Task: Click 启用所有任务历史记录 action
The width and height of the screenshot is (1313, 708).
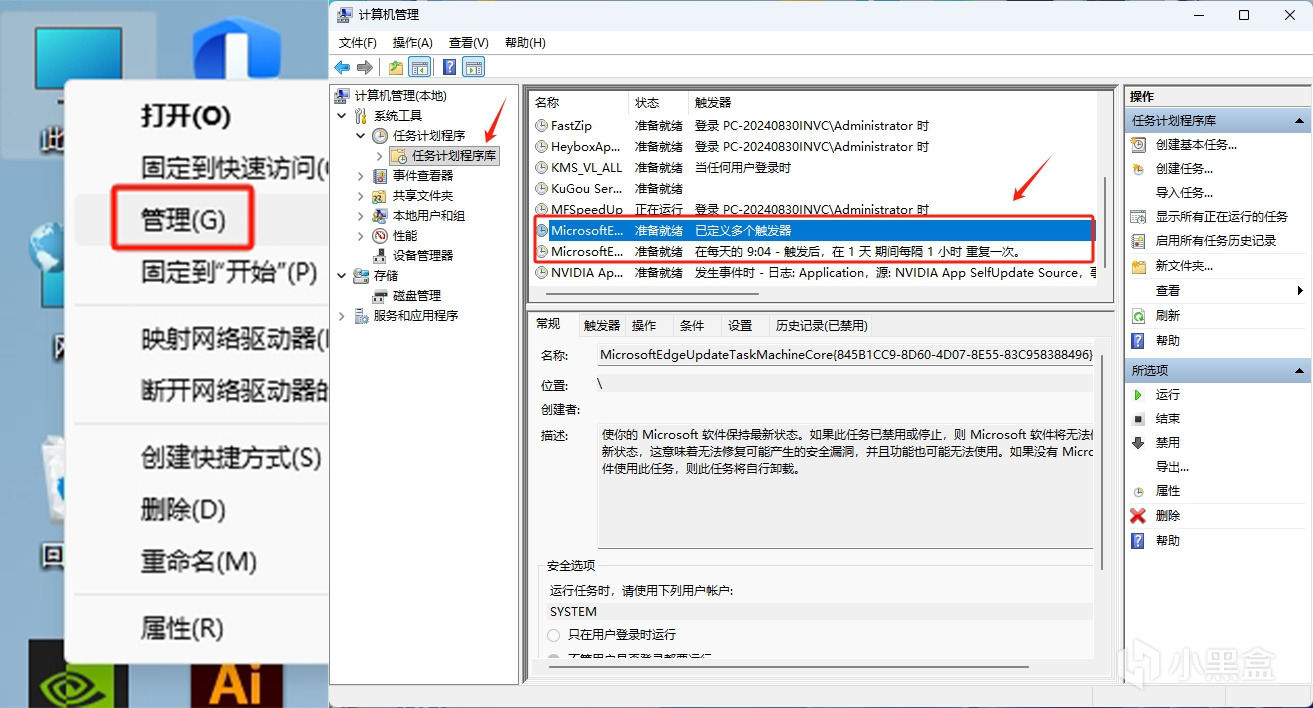Action: pyautogui.click(x=1215, y=240)
